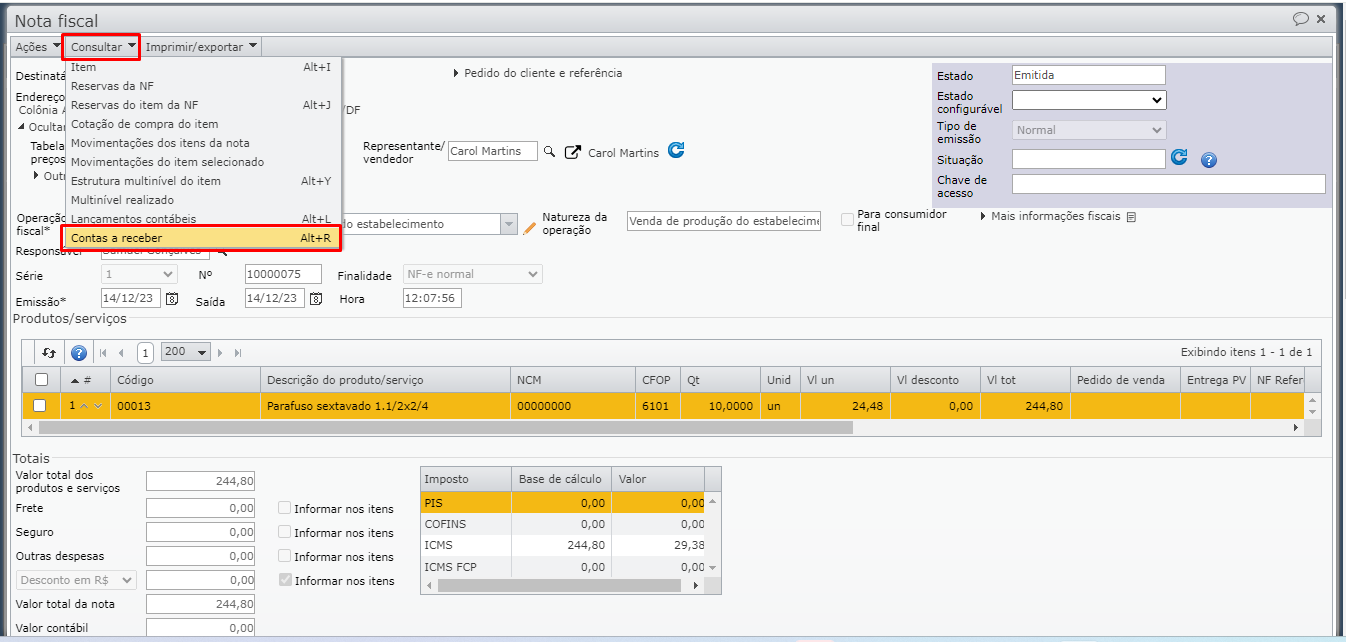
Task: Tick the Para consumidor final checkbox
Action: (x=848, y=220)
